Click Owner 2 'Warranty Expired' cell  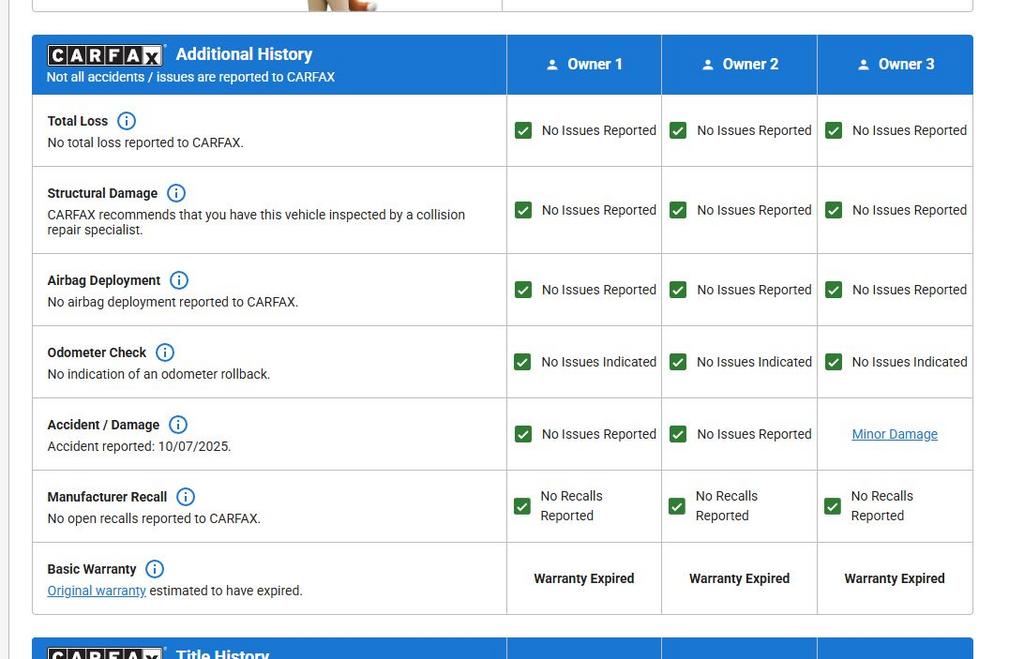(x=739, y=579)
